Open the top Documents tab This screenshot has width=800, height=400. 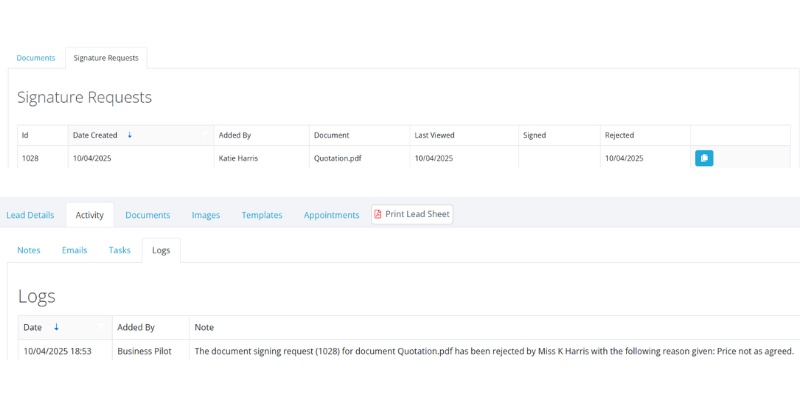click(x=36, y=58)
